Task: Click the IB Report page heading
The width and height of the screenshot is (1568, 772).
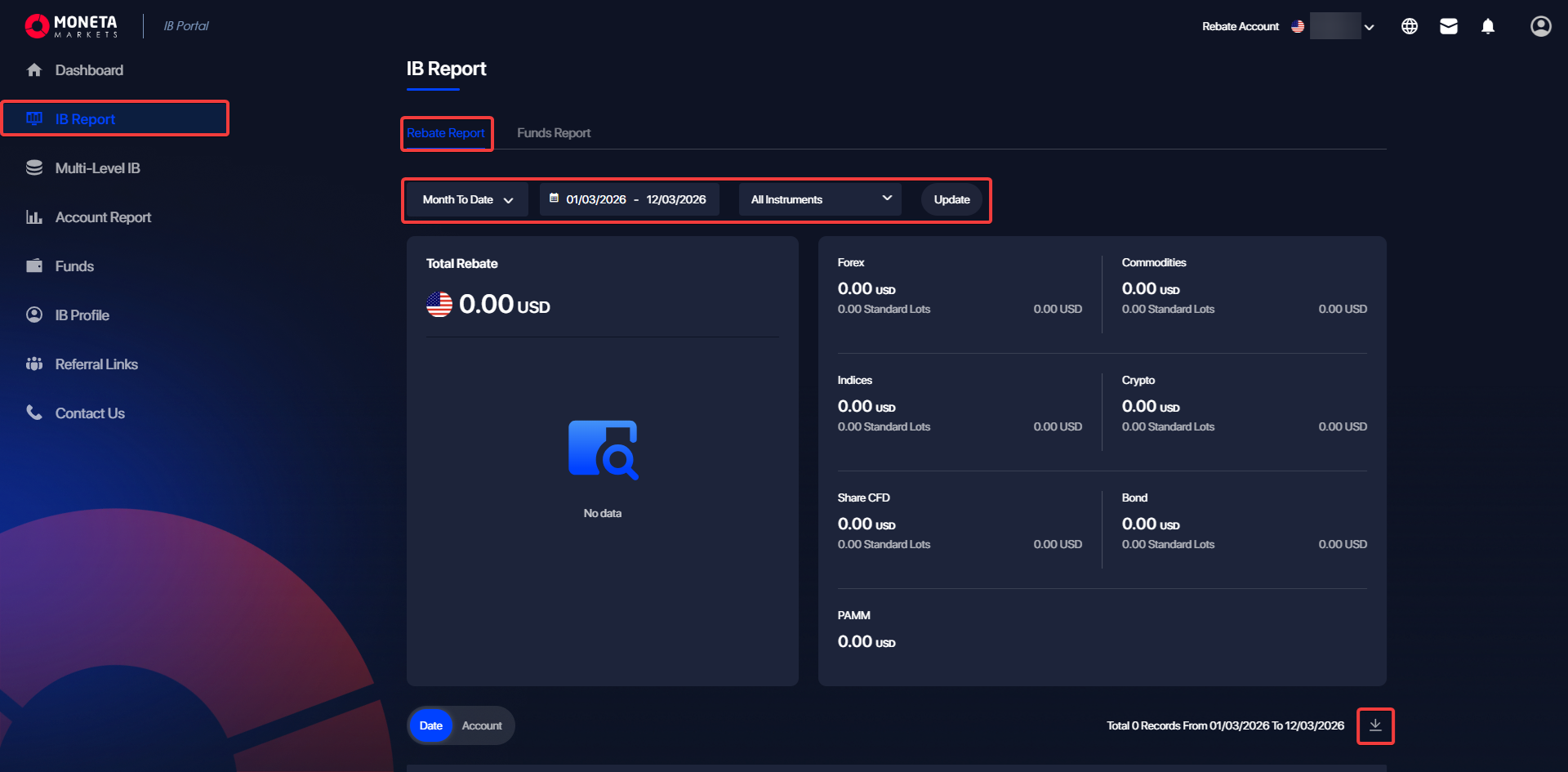Action: 447,69
